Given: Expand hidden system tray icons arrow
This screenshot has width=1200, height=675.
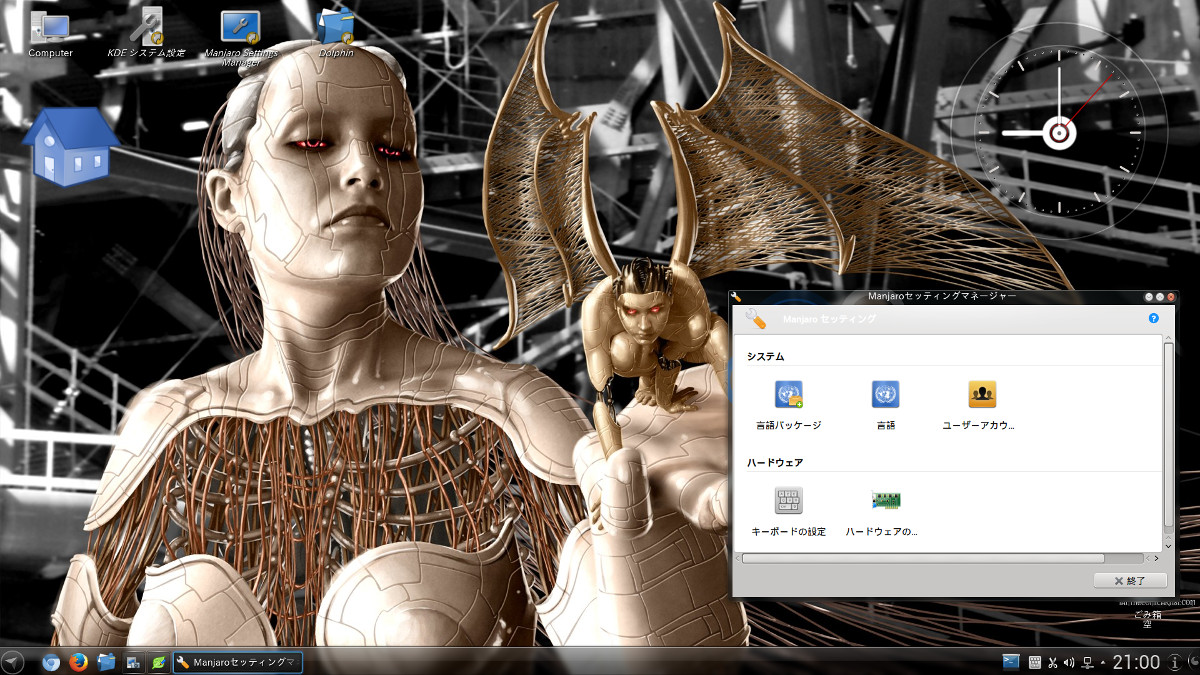Looking at the screenshot, I should coord(1103,662).
